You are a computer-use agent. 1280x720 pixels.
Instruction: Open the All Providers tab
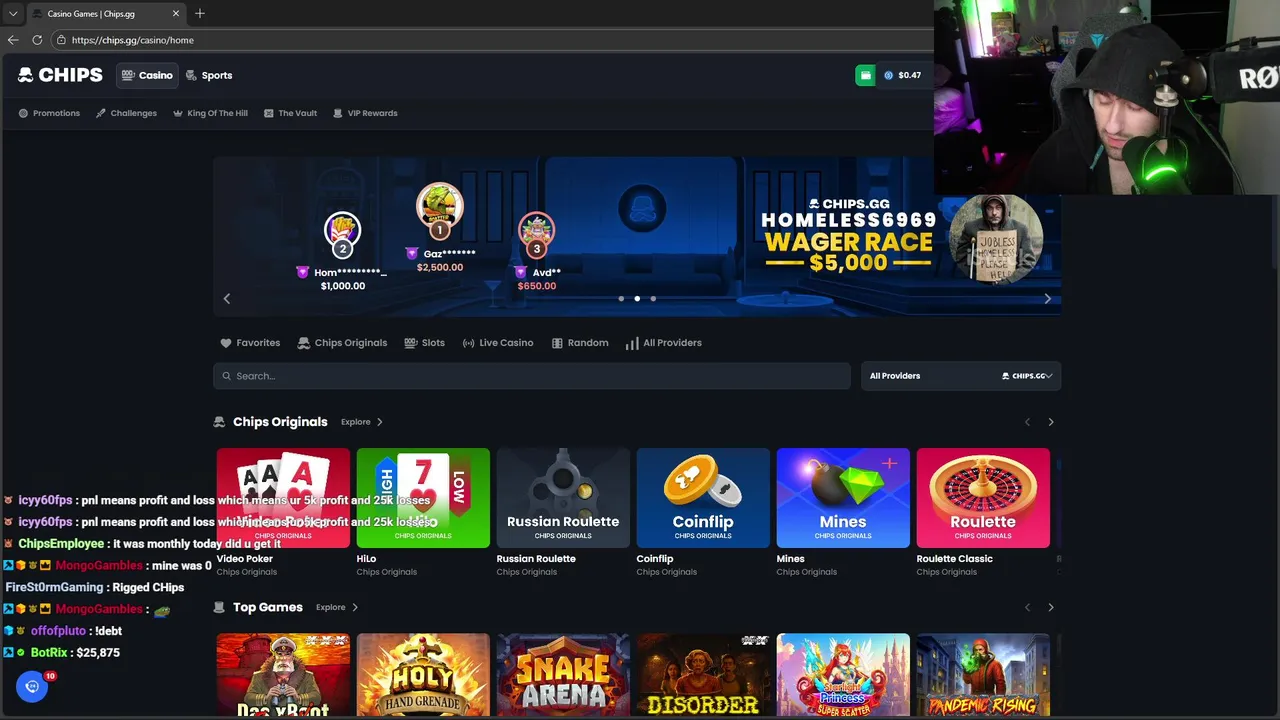663,343
